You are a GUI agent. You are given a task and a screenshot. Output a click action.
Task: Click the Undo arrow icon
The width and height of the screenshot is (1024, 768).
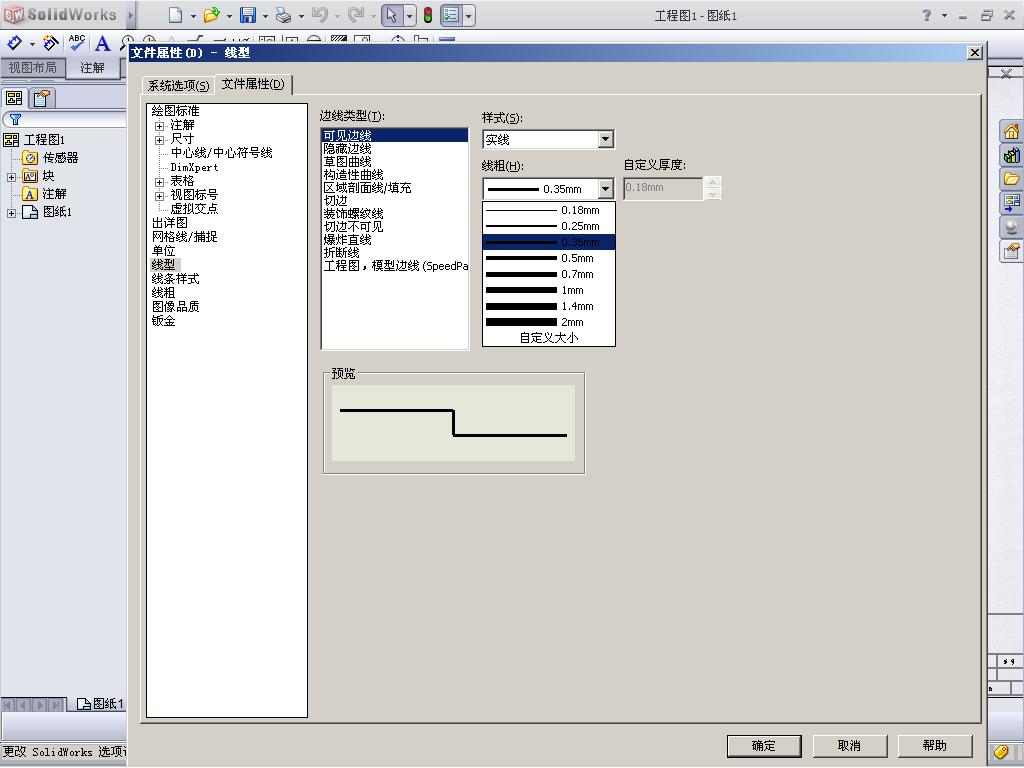pos(319,14)
